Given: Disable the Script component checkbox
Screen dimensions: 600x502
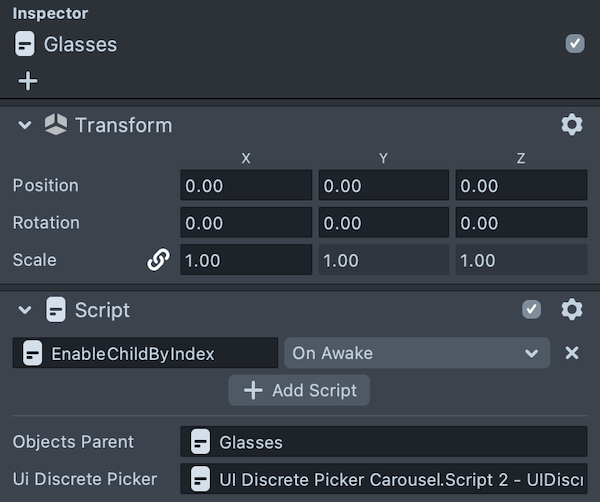Looking at the screenshot, I should click(532, 310).
